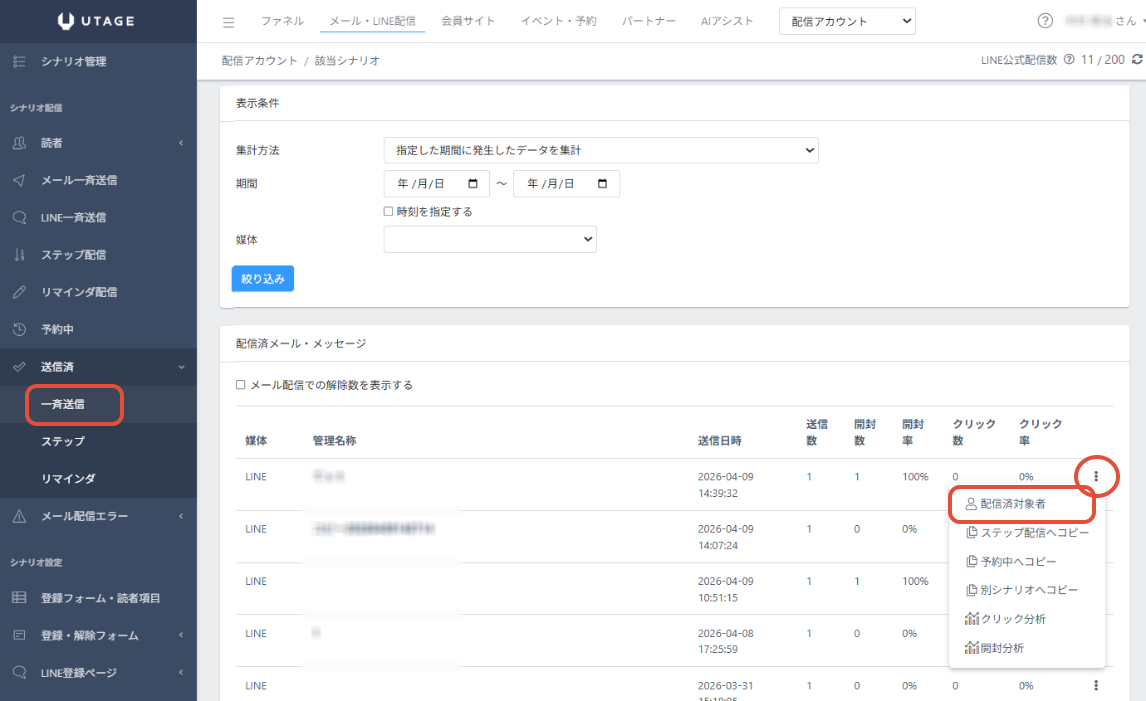Open the 集計方法 dropdown
1146x701 pixels.
600,150
